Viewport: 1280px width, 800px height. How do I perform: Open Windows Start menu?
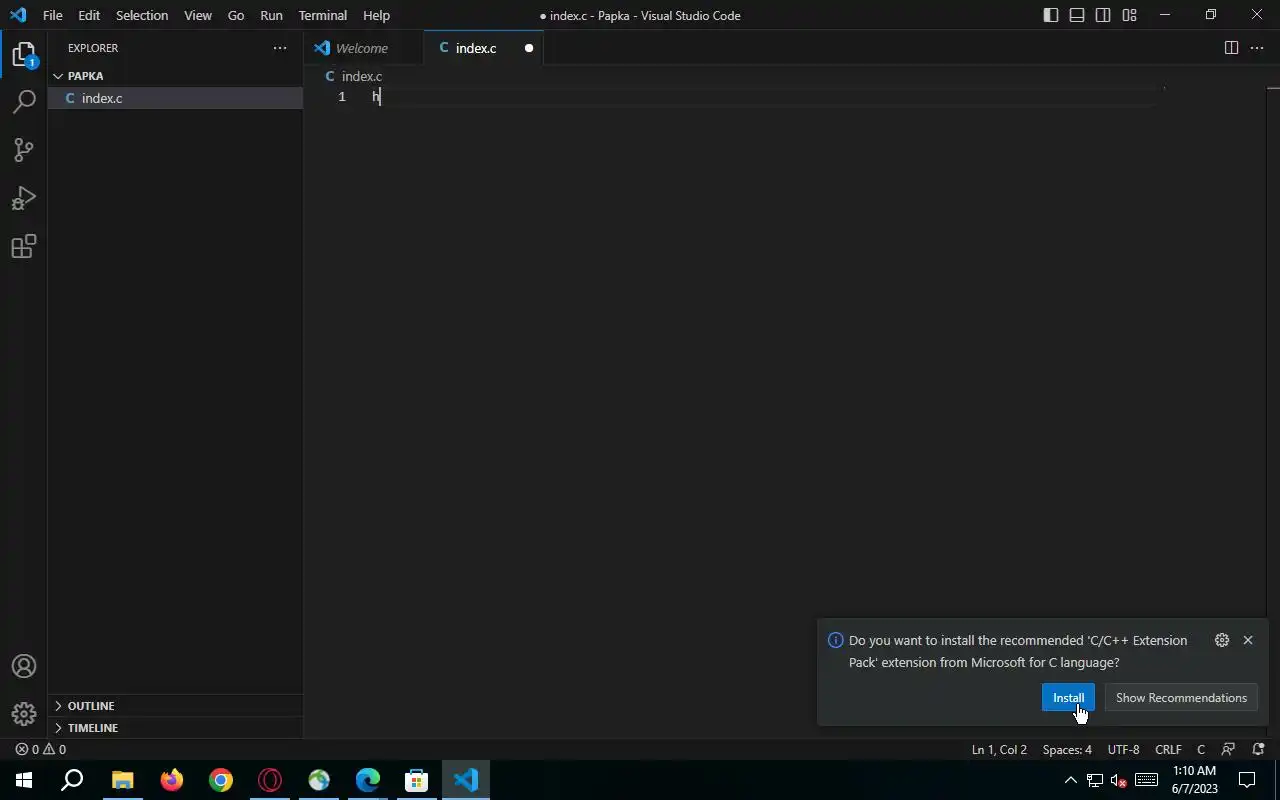(x=24, y=780)
